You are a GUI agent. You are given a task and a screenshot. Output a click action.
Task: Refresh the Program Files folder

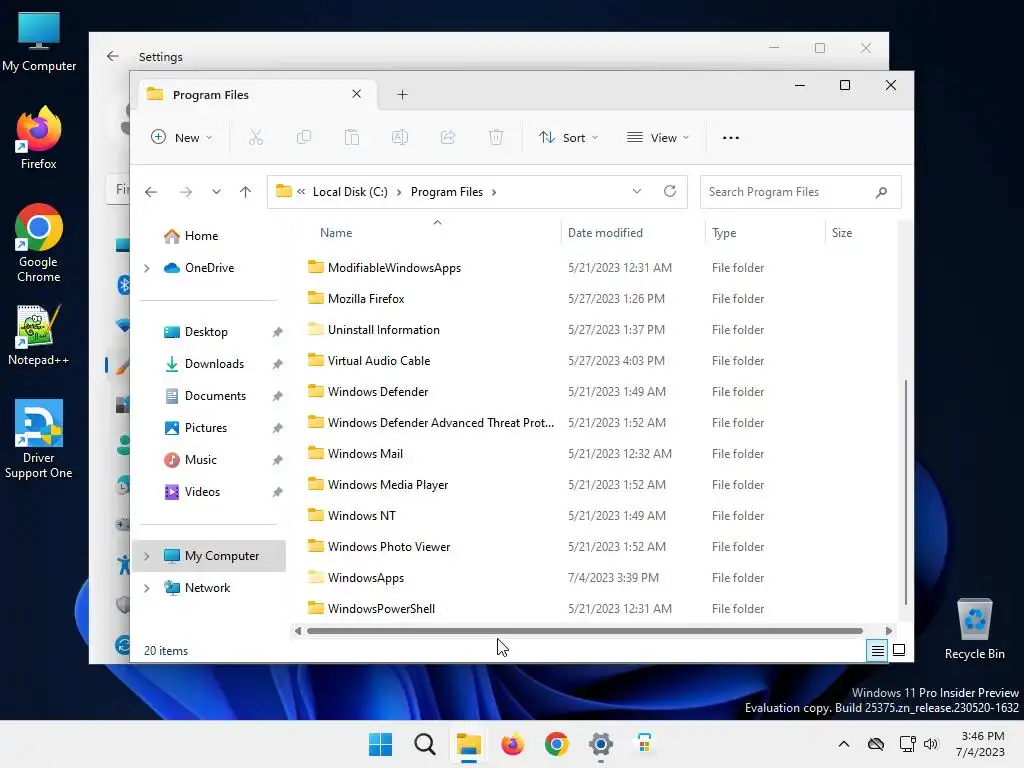669,191
